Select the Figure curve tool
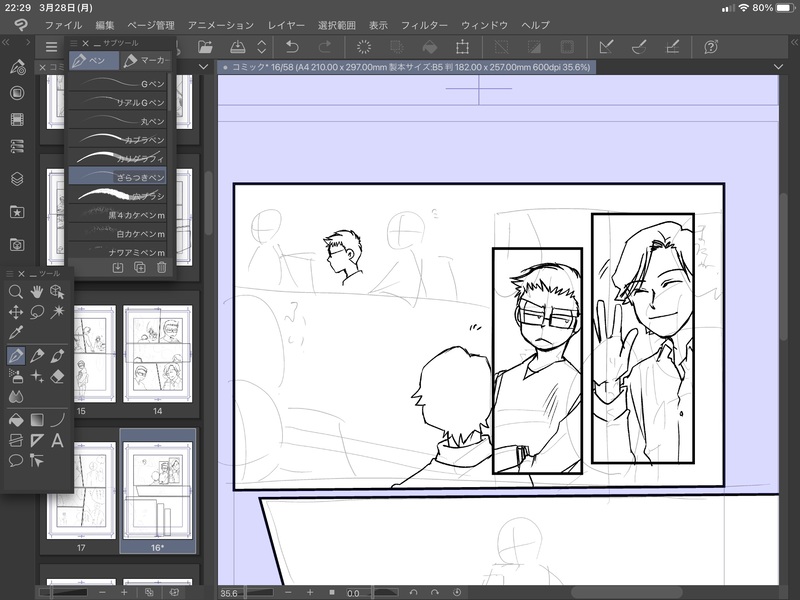 coord(57,420)
